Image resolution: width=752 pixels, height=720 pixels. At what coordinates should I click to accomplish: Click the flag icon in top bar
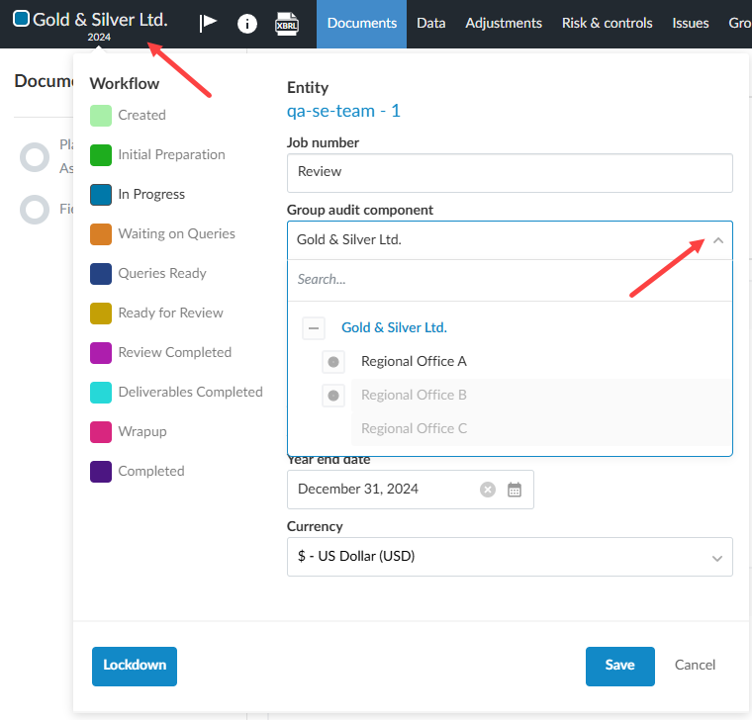(x=208, y=23)
